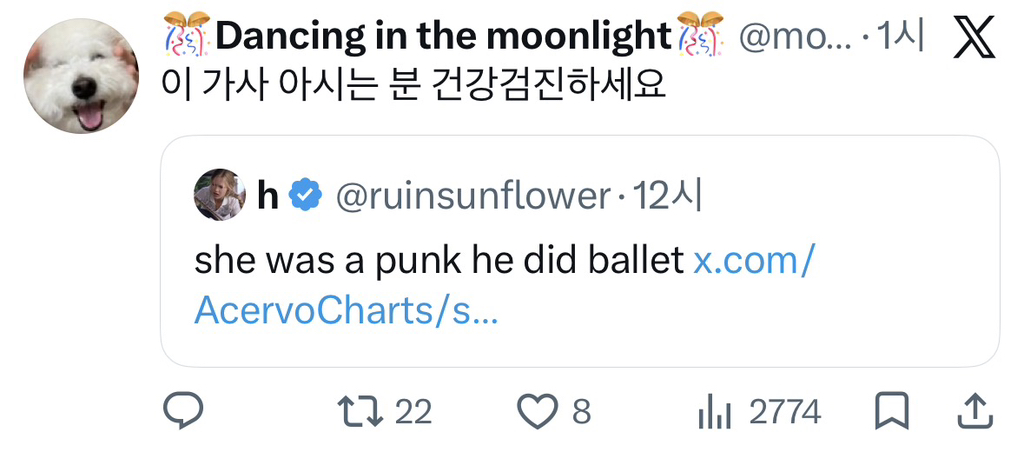Click the view count 2774

(784, 412)
